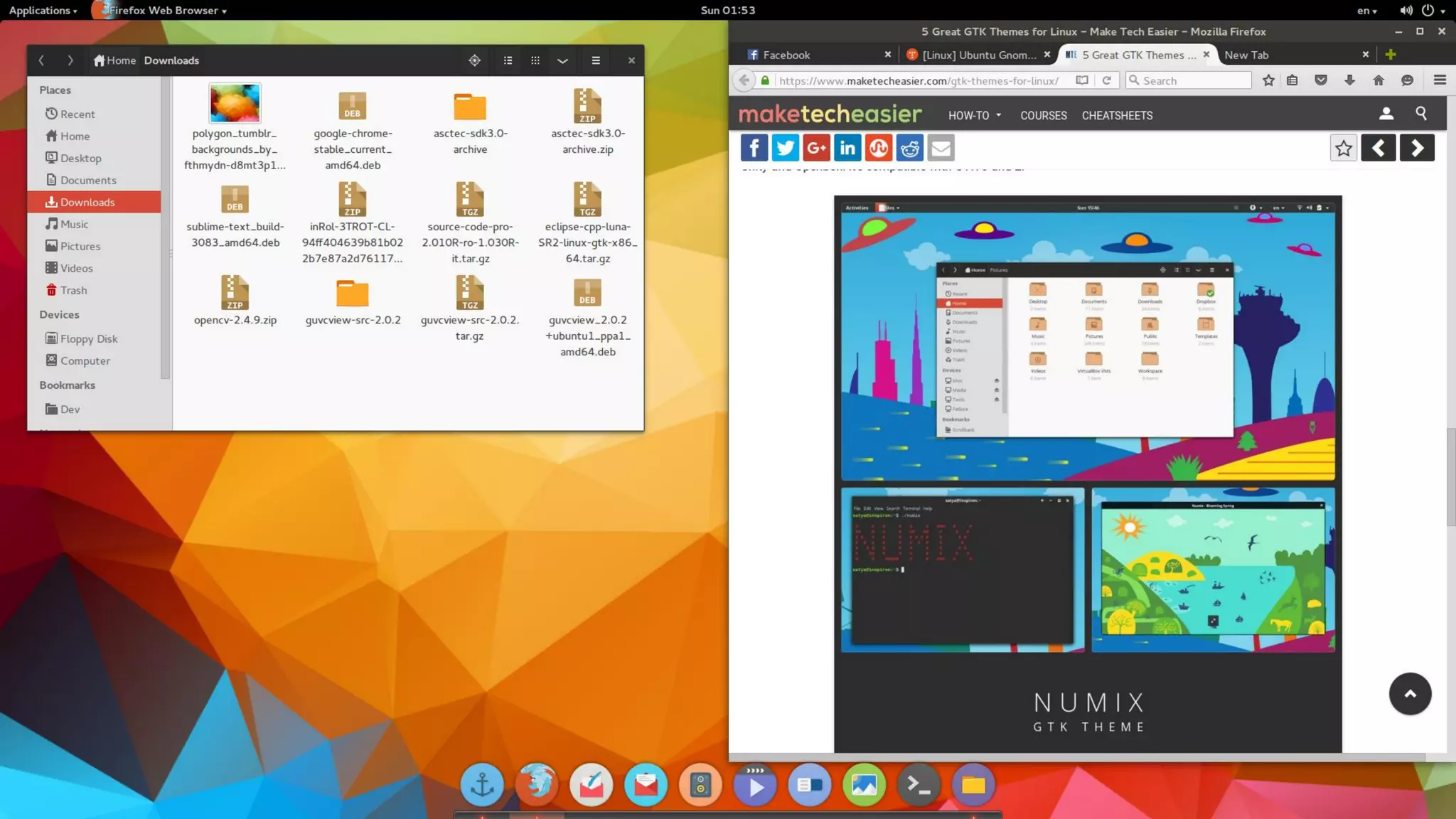The image size is (1456, 819).
Task: Switch Files to grid view
Action: (x=535, y=60)
